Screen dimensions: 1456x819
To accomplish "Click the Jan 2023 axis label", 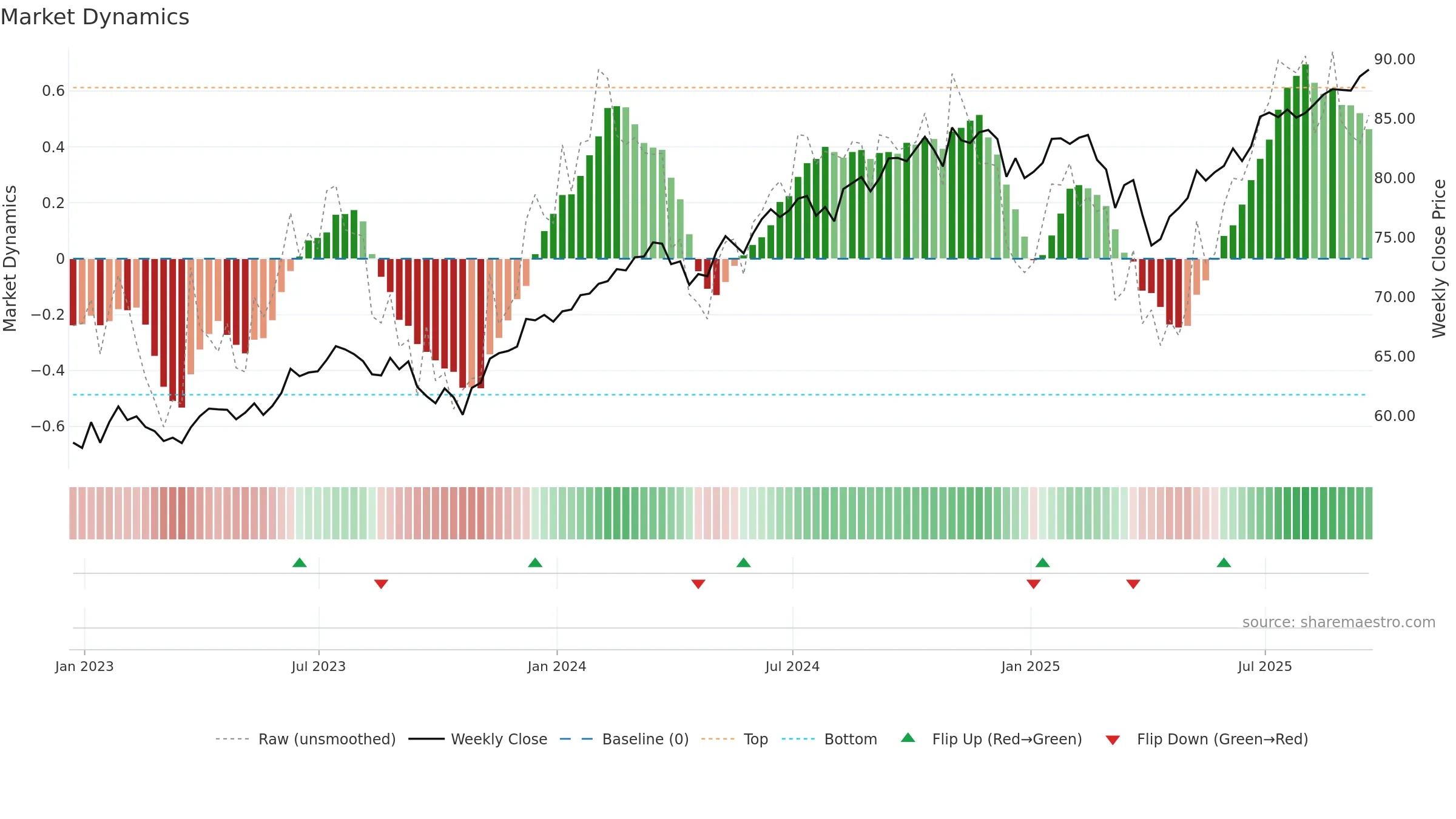I will pyautogui.click(x=84, y=666).
